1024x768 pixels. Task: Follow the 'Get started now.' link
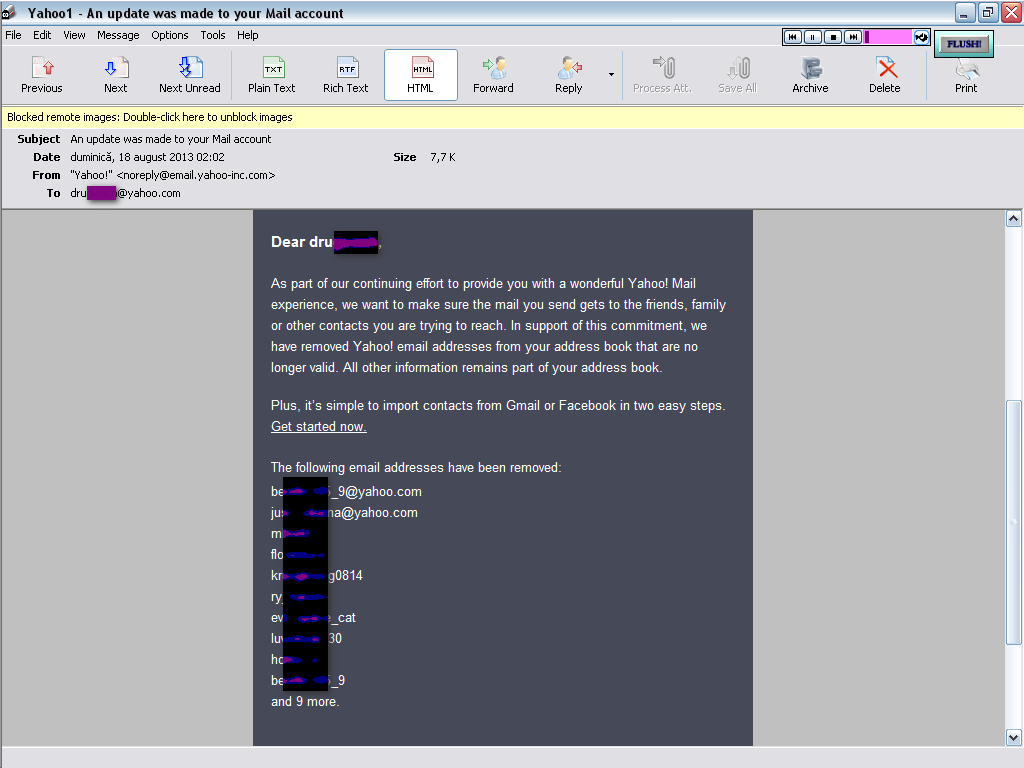pos(319,426)
